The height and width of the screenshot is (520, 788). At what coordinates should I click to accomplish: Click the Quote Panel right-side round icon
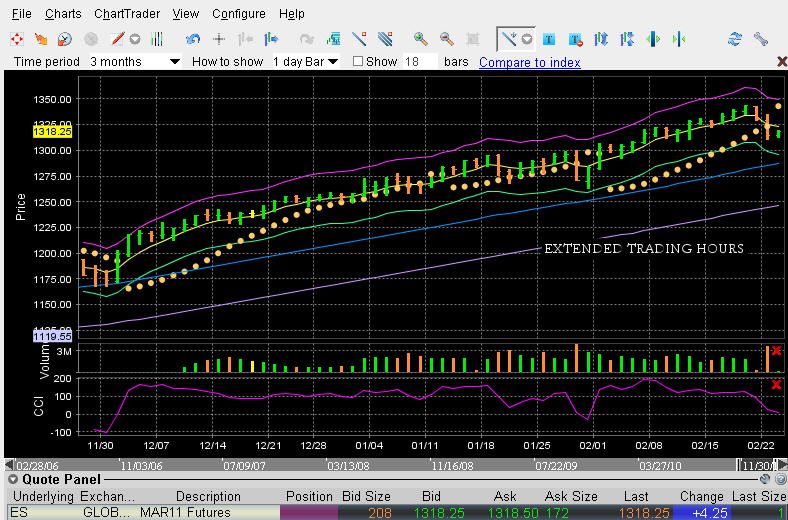click(x=780, y=479)
